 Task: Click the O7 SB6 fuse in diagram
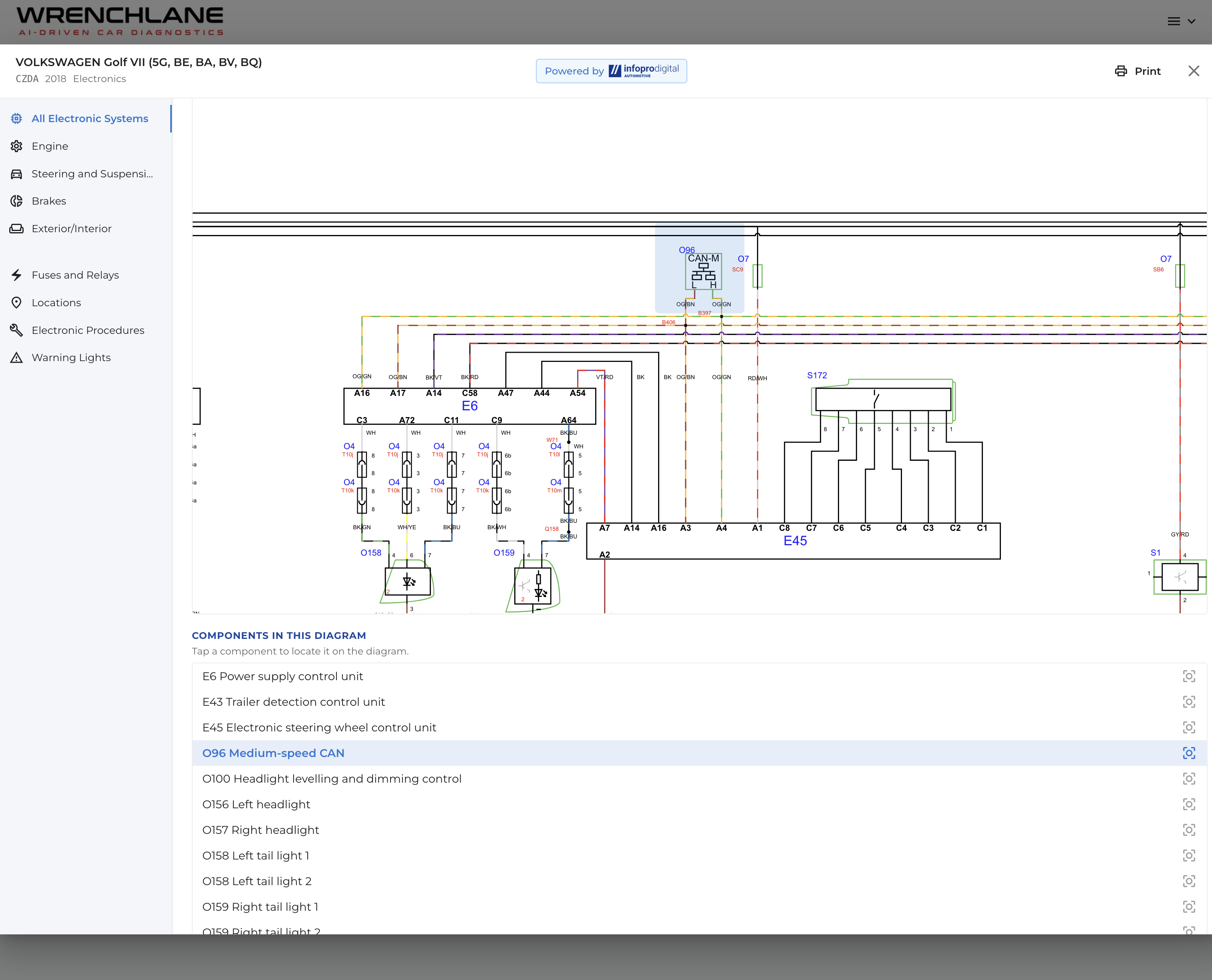point(1180,276)
